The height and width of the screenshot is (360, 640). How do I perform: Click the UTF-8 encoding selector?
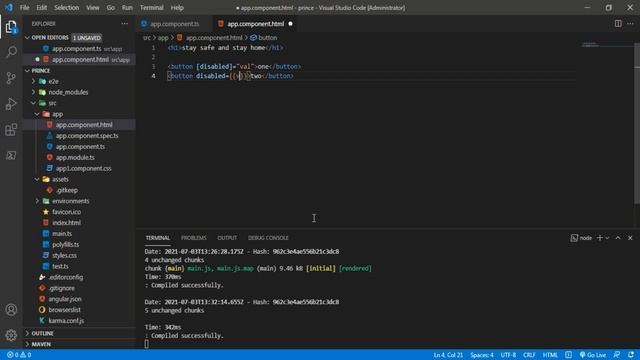pos(508,355)
